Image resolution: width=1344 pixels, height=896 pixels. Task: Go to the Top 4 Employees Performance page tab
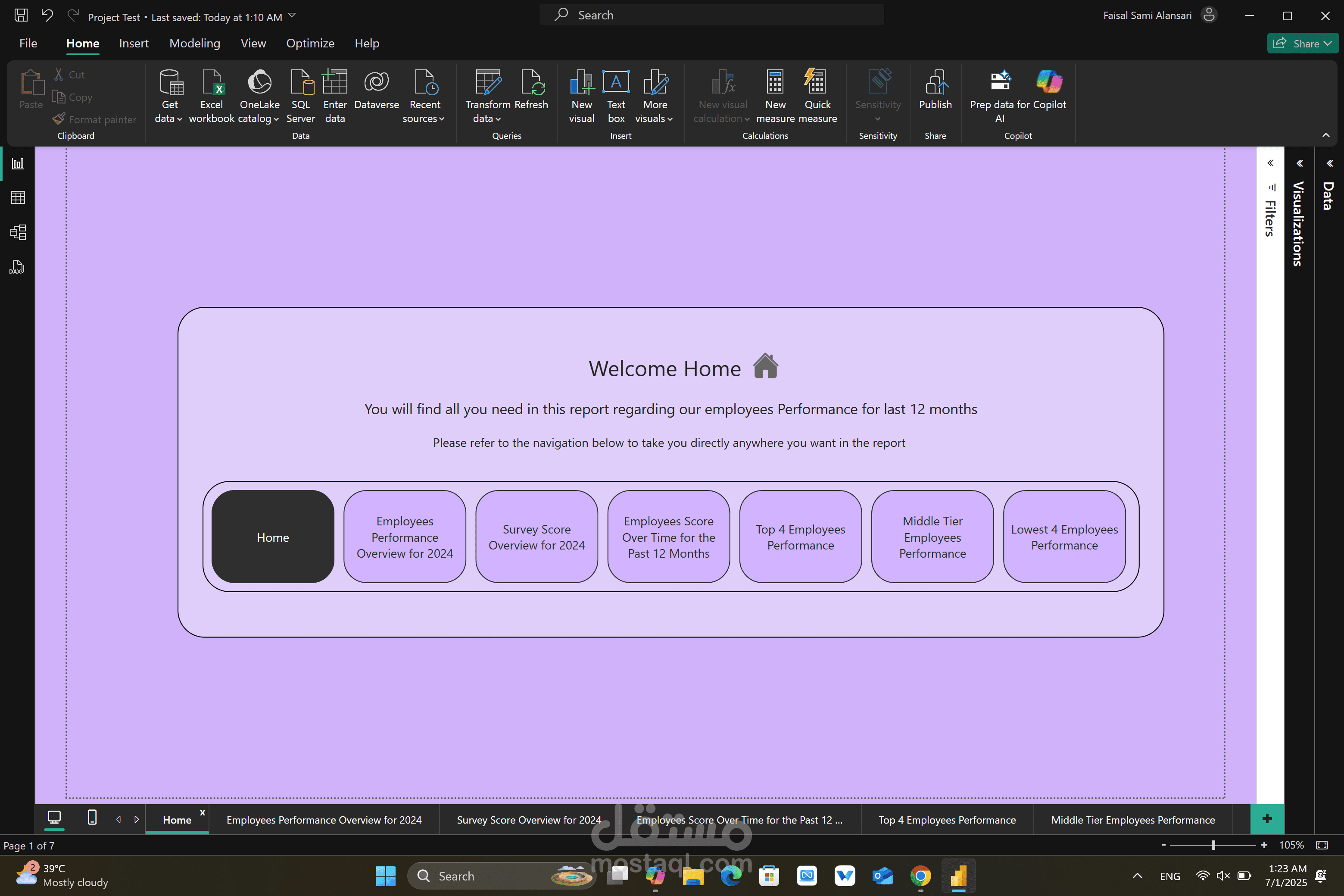[x=947, y=819]
